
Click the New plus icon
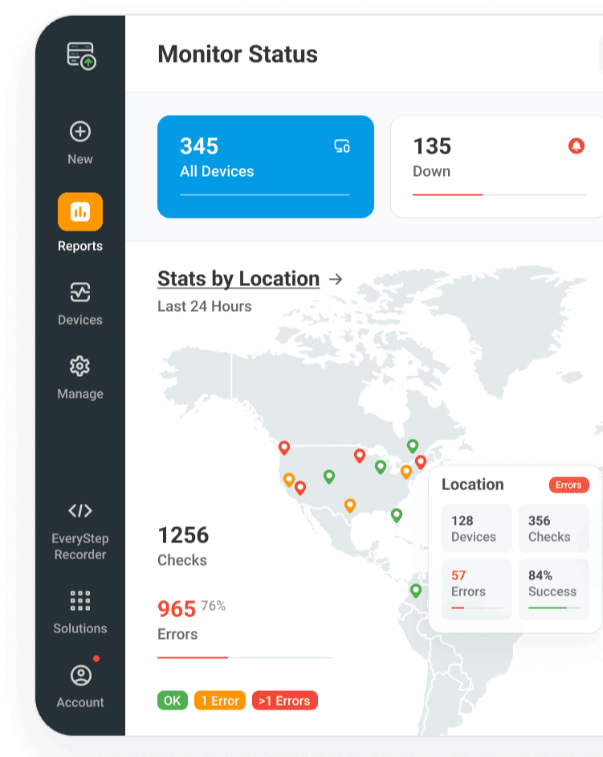click(80, 132)
